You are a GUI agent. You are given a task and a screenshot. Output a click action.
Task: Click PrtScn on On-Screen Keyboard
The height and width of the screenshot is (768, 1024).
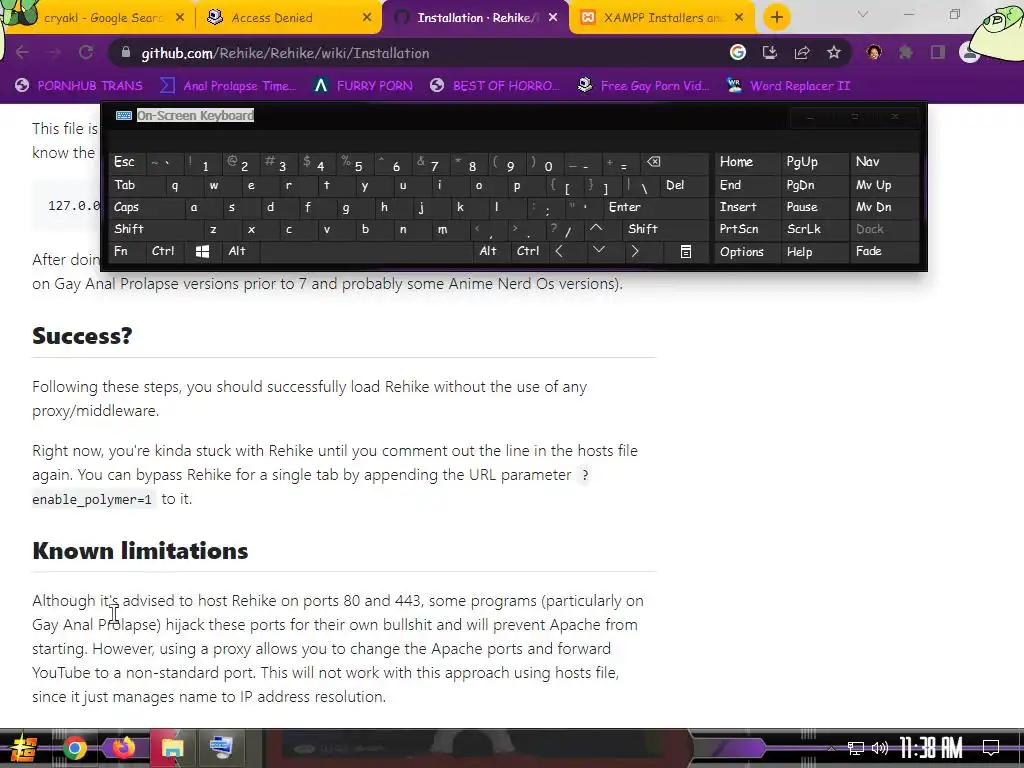click(x=747, y=229)
